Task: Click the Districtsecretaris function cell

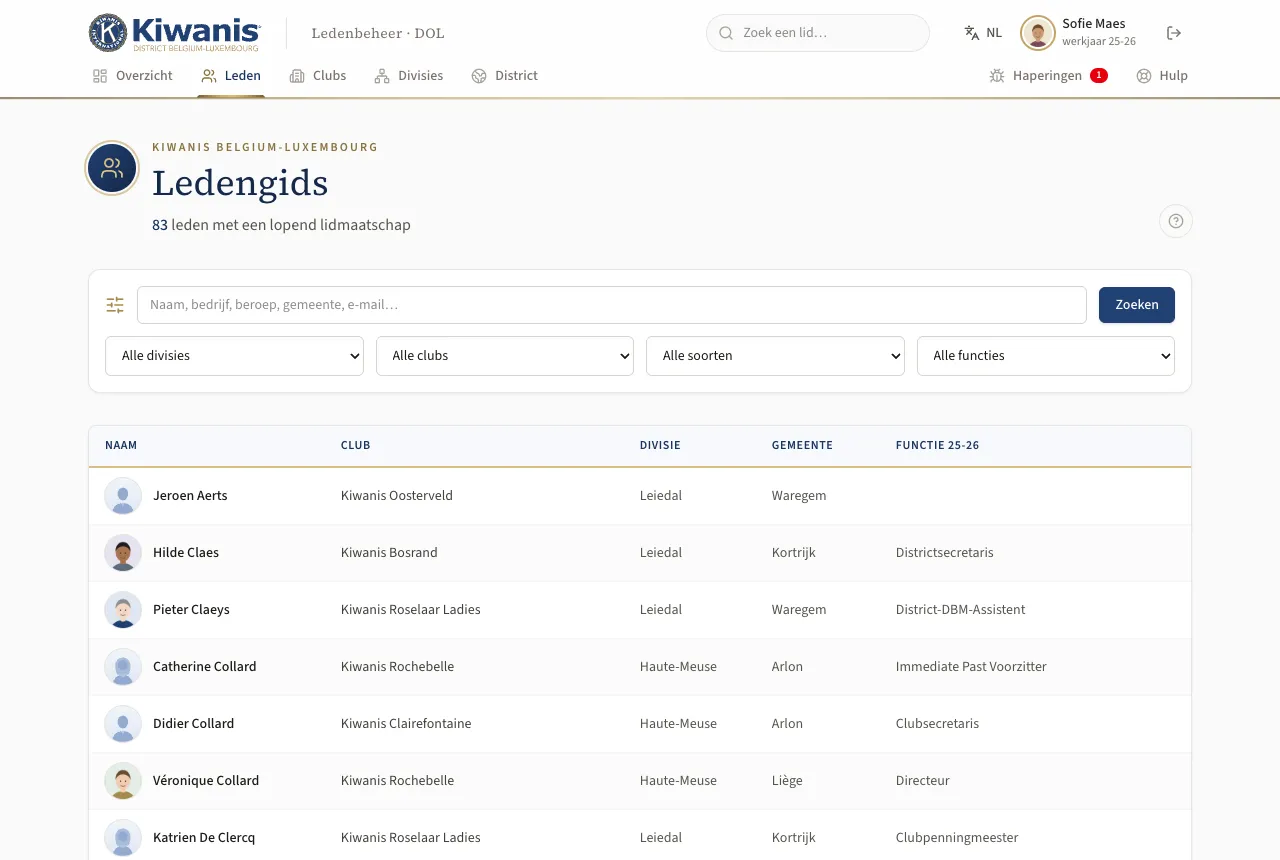Action: 945,553
